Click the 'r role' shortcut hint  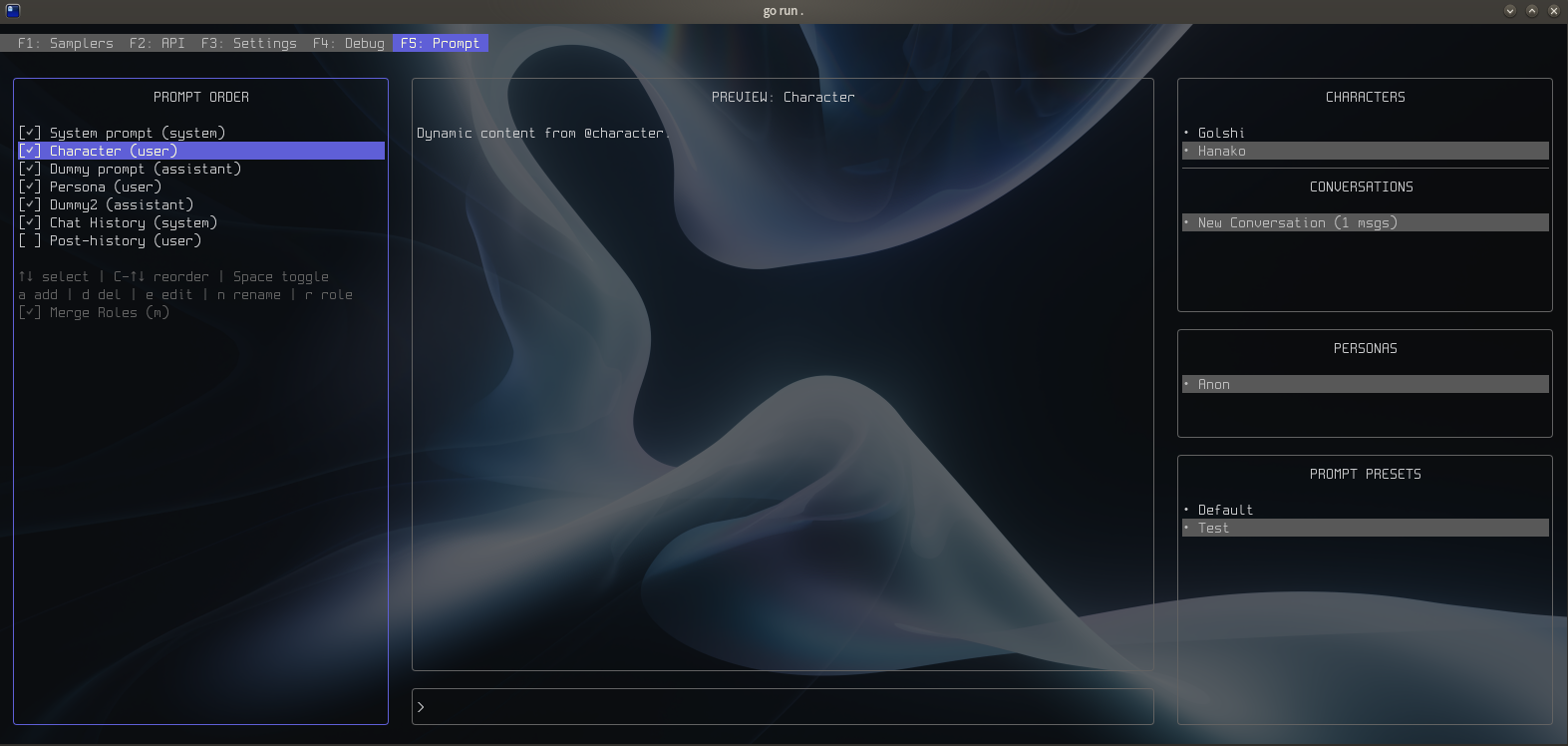tap(329, 294)
